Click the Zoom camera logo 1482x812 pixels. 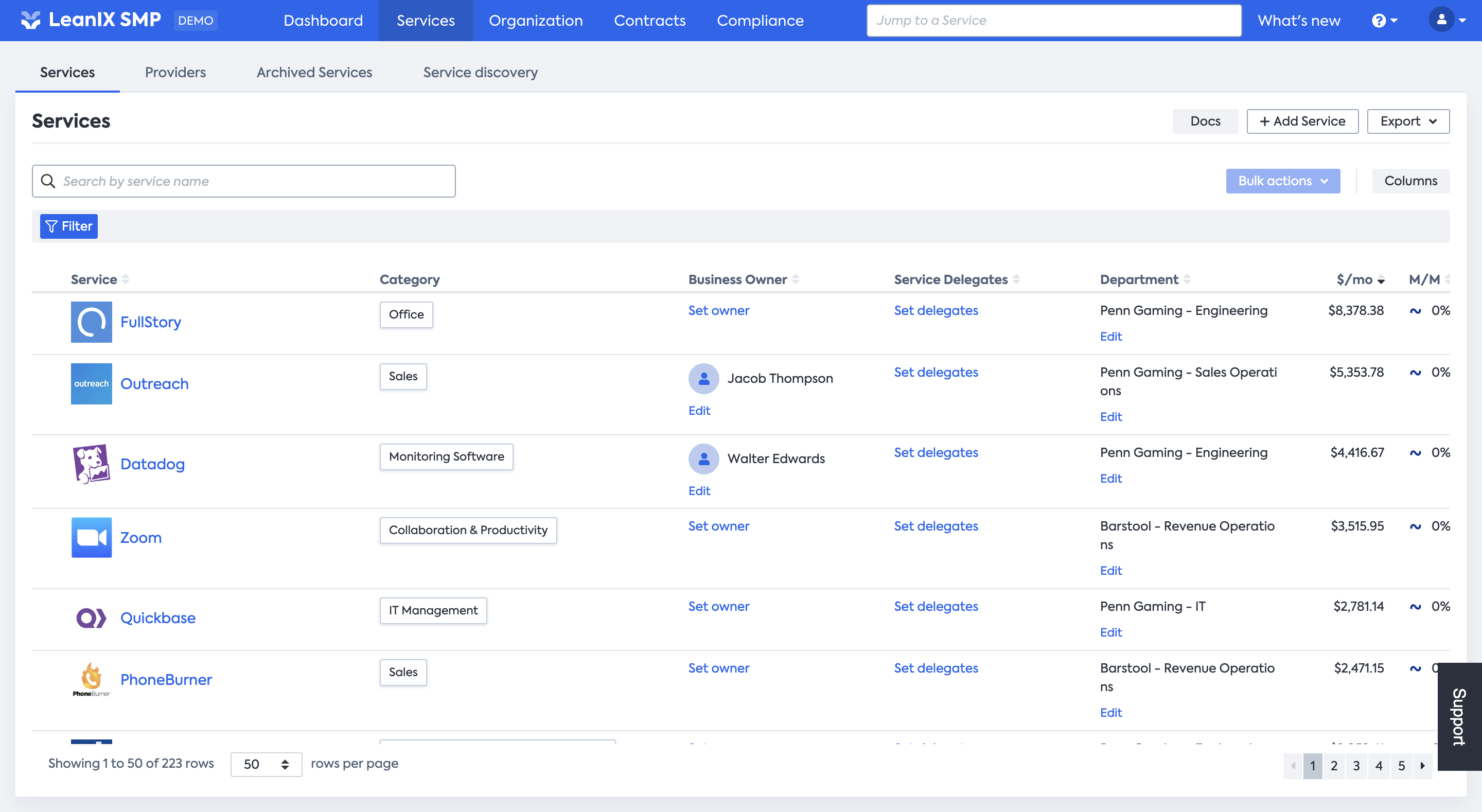91,538
